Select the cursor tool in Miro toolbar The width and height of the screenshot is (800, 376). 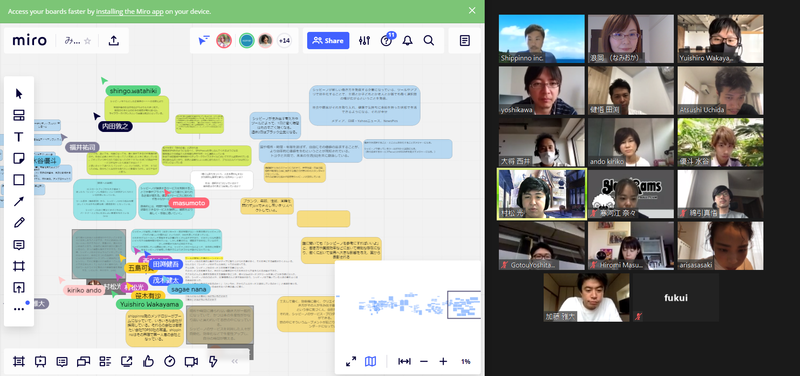tap(19, 94)
